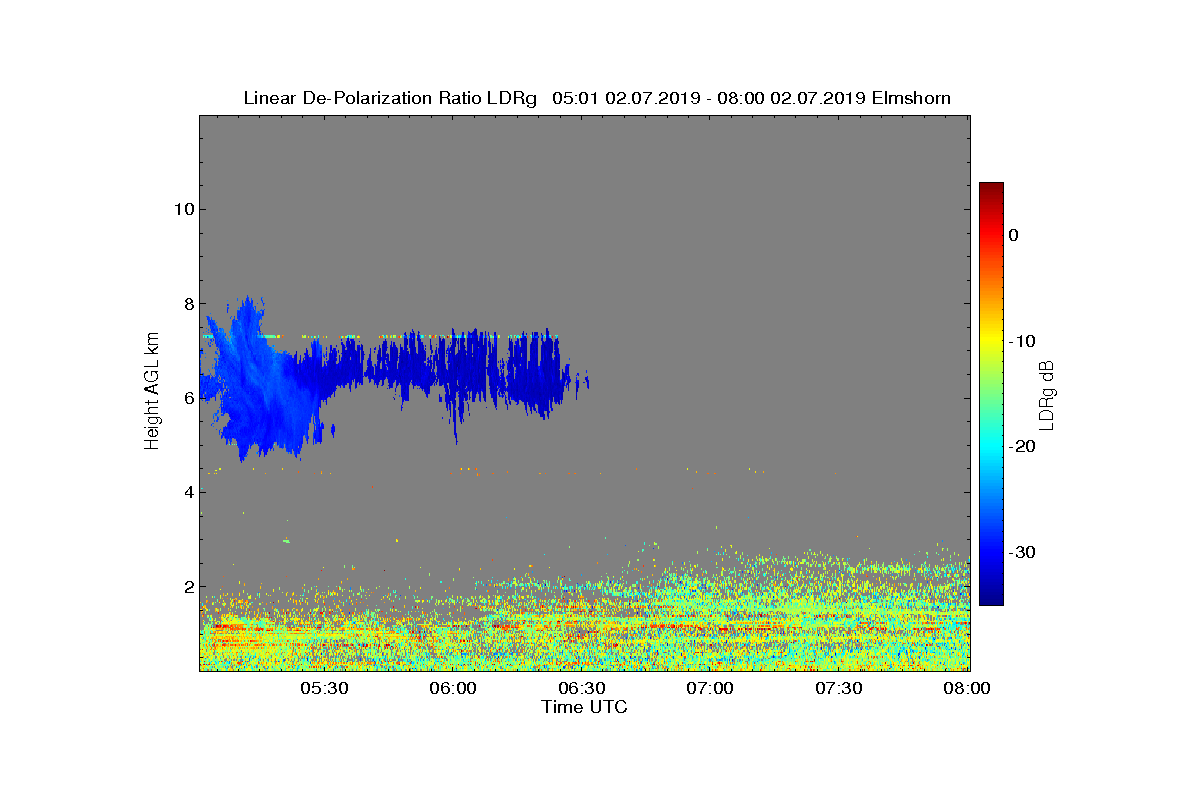Click the "Elmshorn" station name in title
The height and width of the screenshot is (800, 1200).
911,98
